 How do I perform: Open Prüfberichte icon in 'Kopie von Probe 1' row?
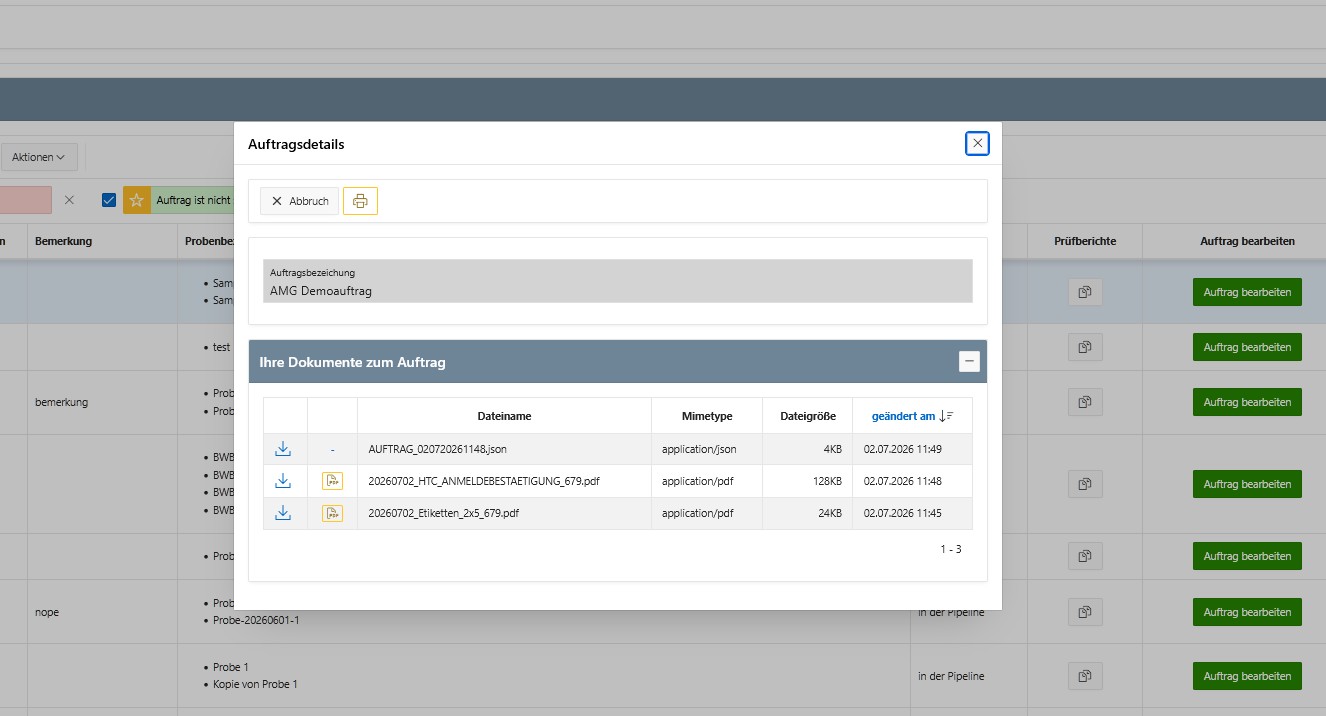1085,676
